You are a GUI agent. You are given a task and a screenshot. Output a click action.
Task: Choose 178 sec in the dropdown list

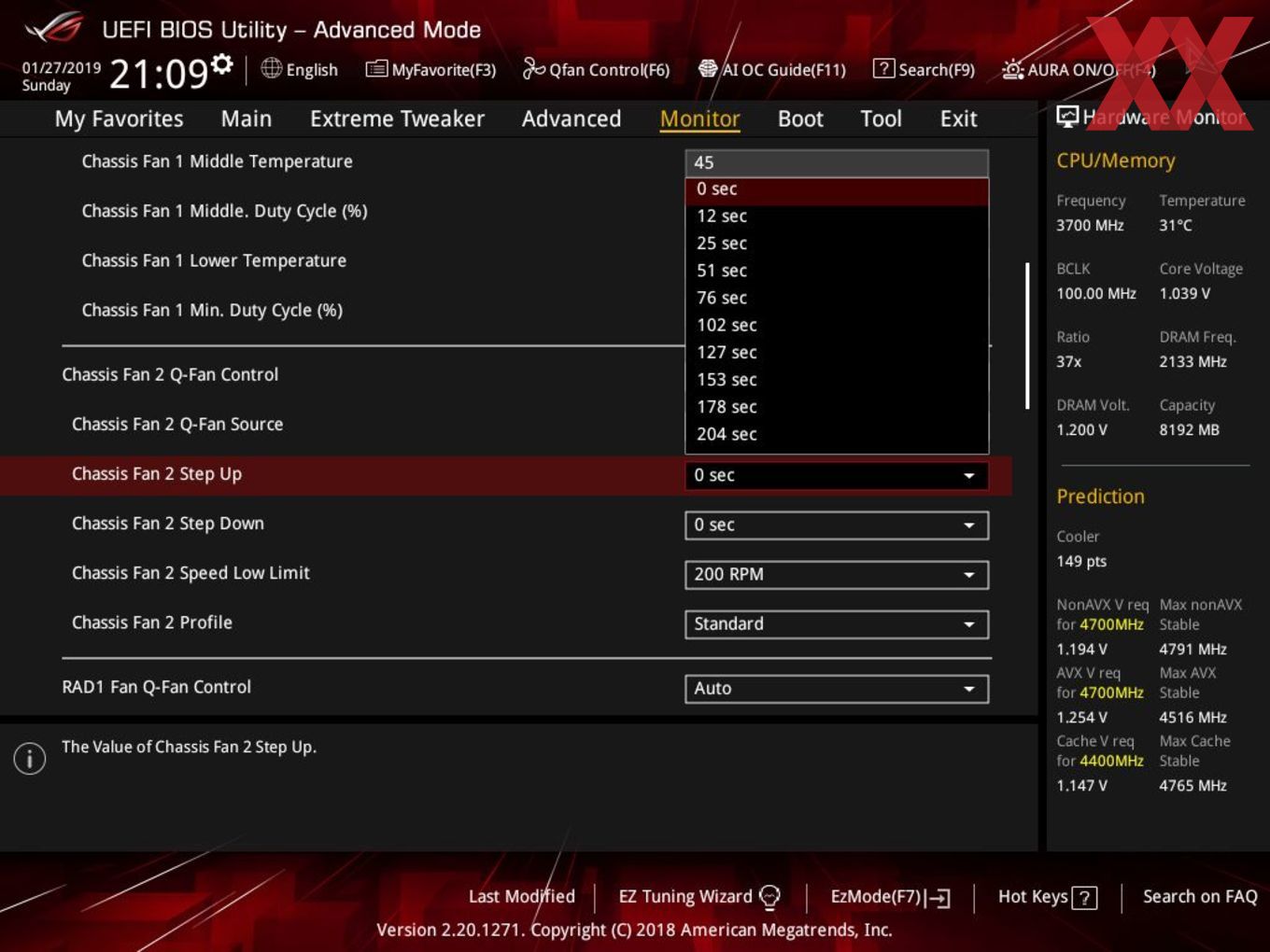pyautogui.click(x=837, y=407)
